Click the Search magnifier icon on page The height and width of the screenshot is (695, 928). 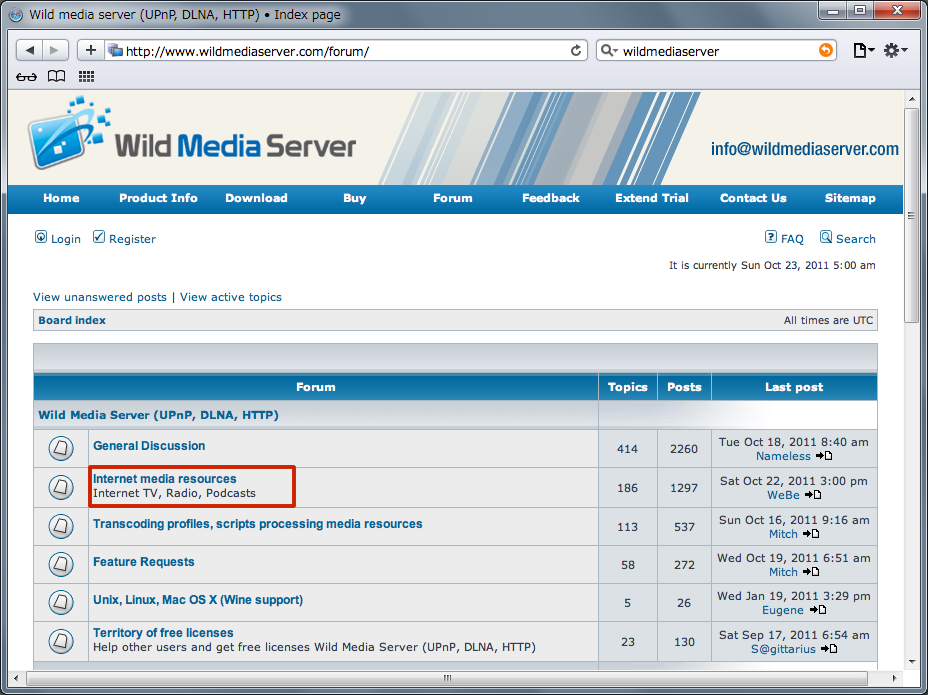point(826,237)
